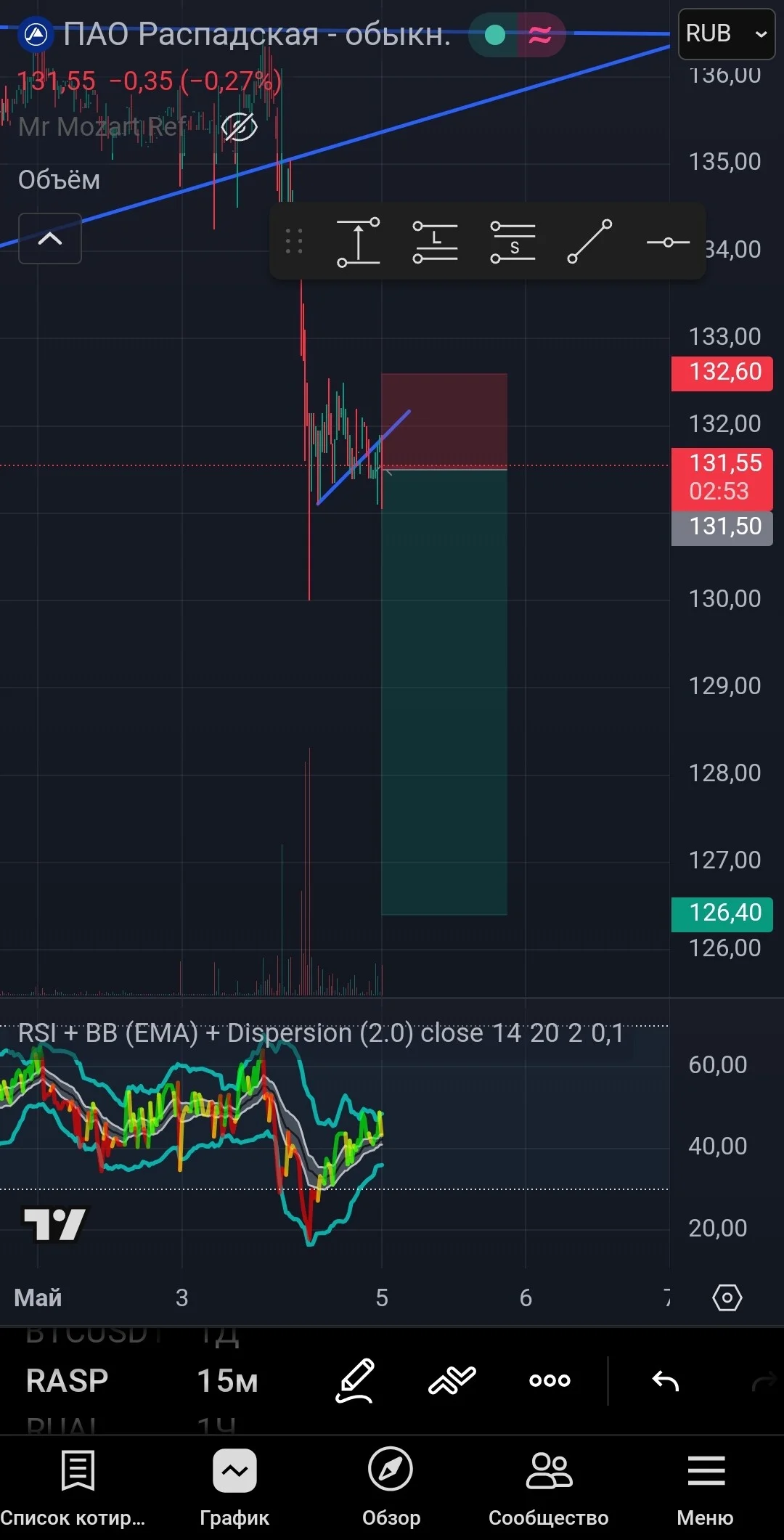This screenshot has height=1540, width=784.
Task: Grab the floating drawing toolbar handle
Action: 294,241
